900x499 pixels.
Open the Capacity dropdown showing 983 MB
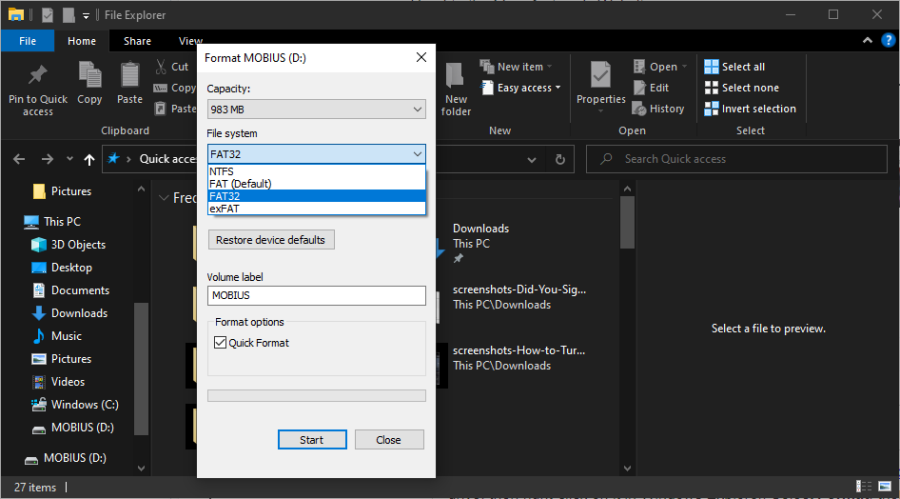(x=316, y=109)
